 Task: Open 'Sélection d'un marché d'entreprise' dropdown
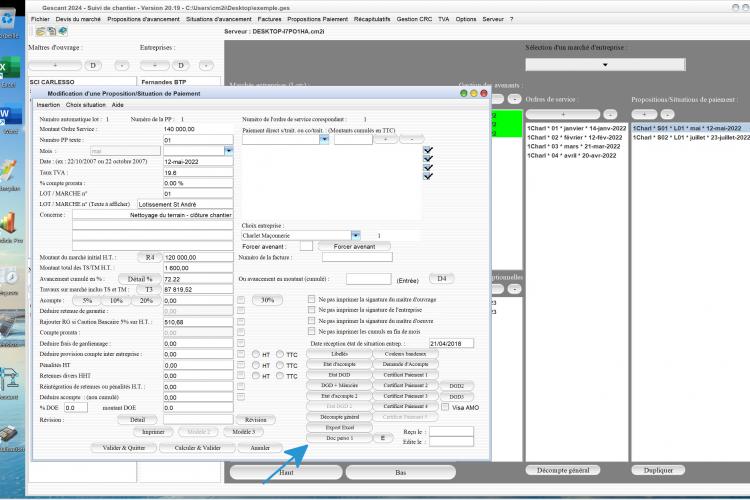pos(605,65)
